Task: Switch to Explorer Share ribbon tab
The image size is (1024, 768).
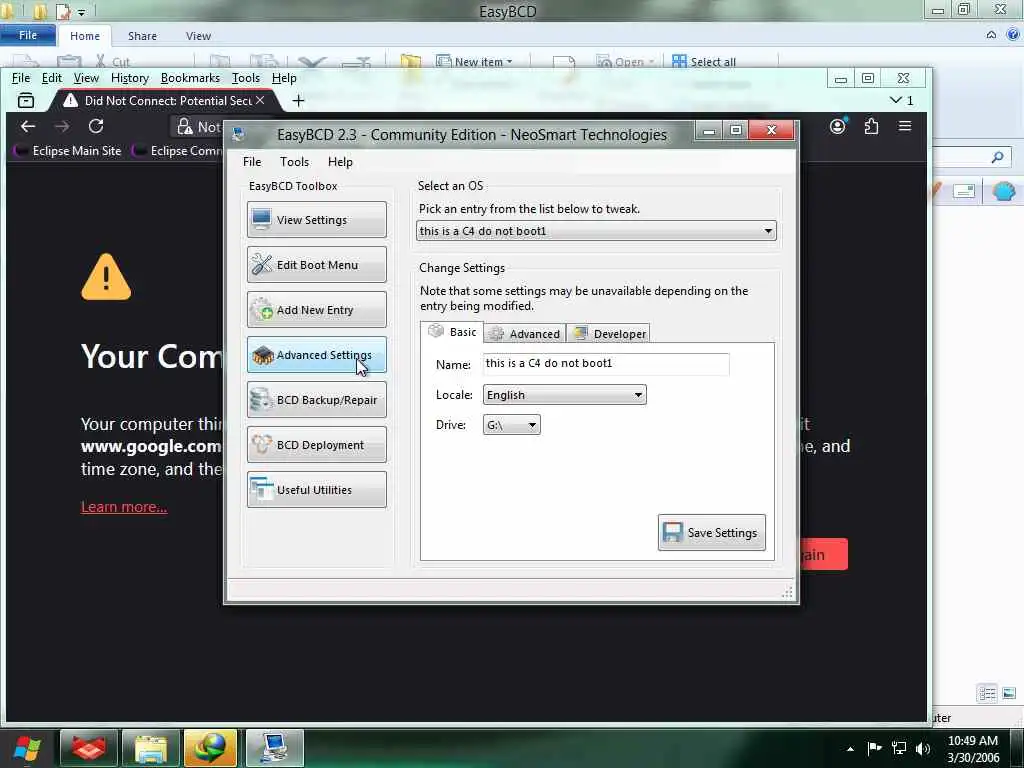Action: 142,36
